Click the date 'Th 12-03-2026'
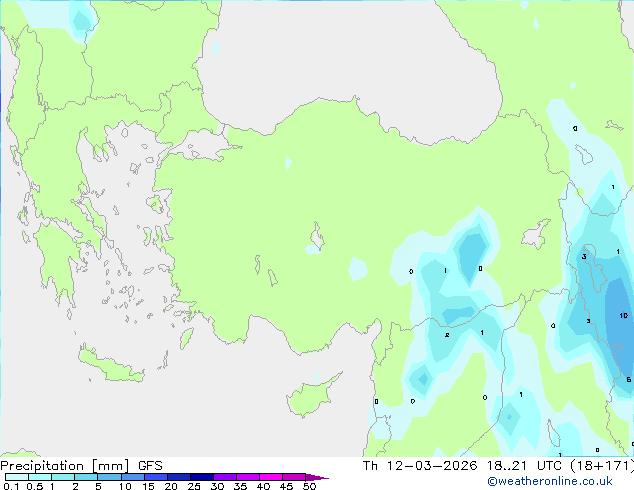Screen dimensions: 634x490 [x=420, y=466]
